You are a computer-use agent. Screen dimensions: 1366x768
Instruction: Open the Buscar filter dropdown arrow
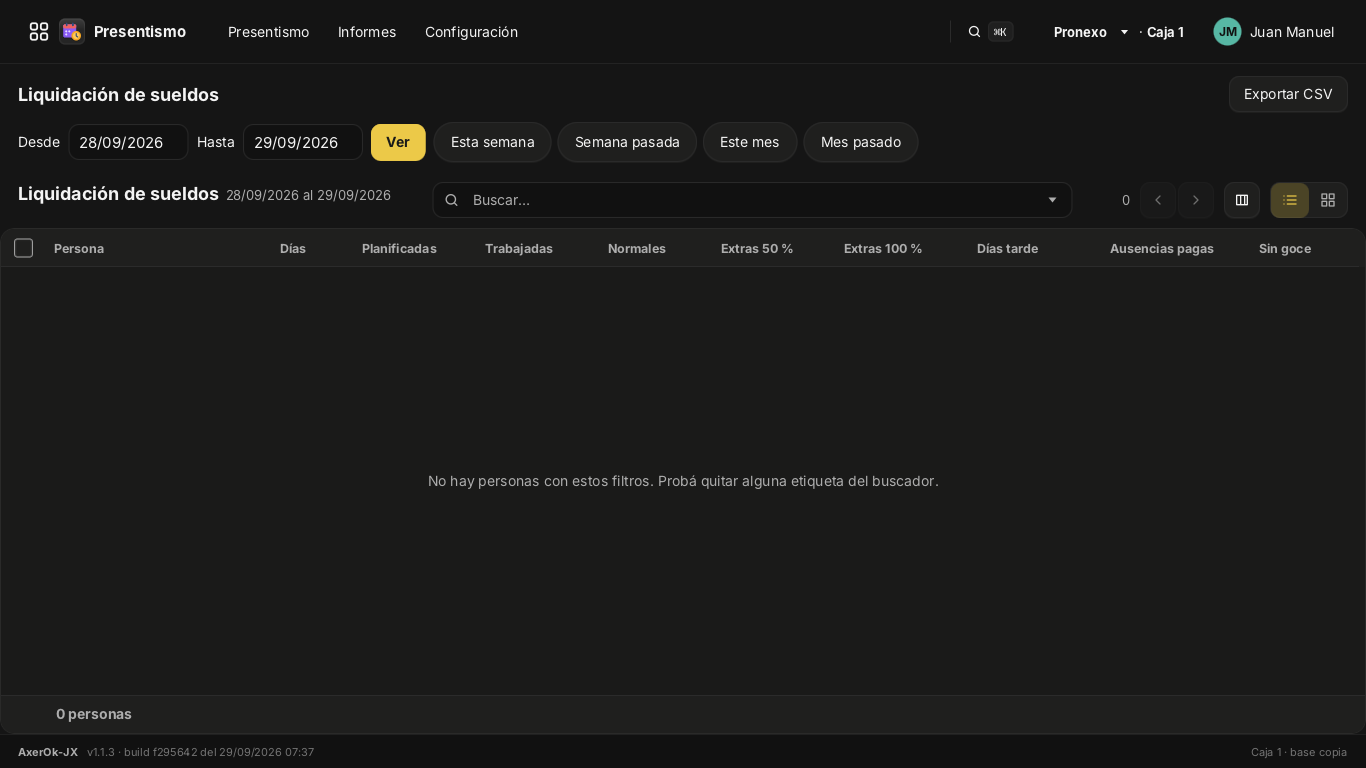pos(1052,200)
